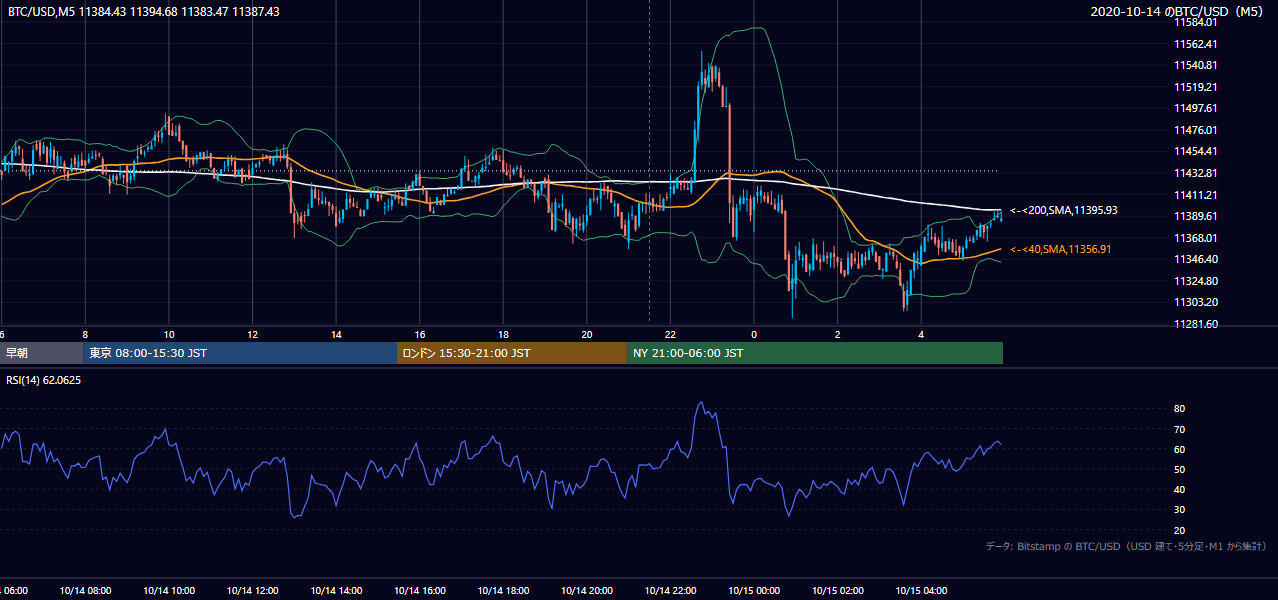Click the 11411.21 price axis label
The image size is (1278, 600).
pyautogui.click(x=1196, y=195)
